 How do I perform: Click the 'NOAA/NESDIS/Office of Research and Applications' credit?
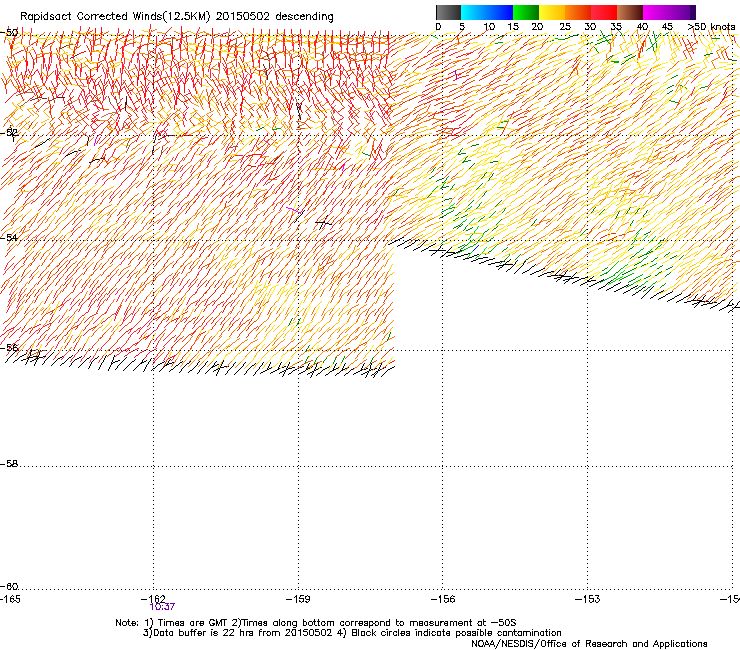589,644
